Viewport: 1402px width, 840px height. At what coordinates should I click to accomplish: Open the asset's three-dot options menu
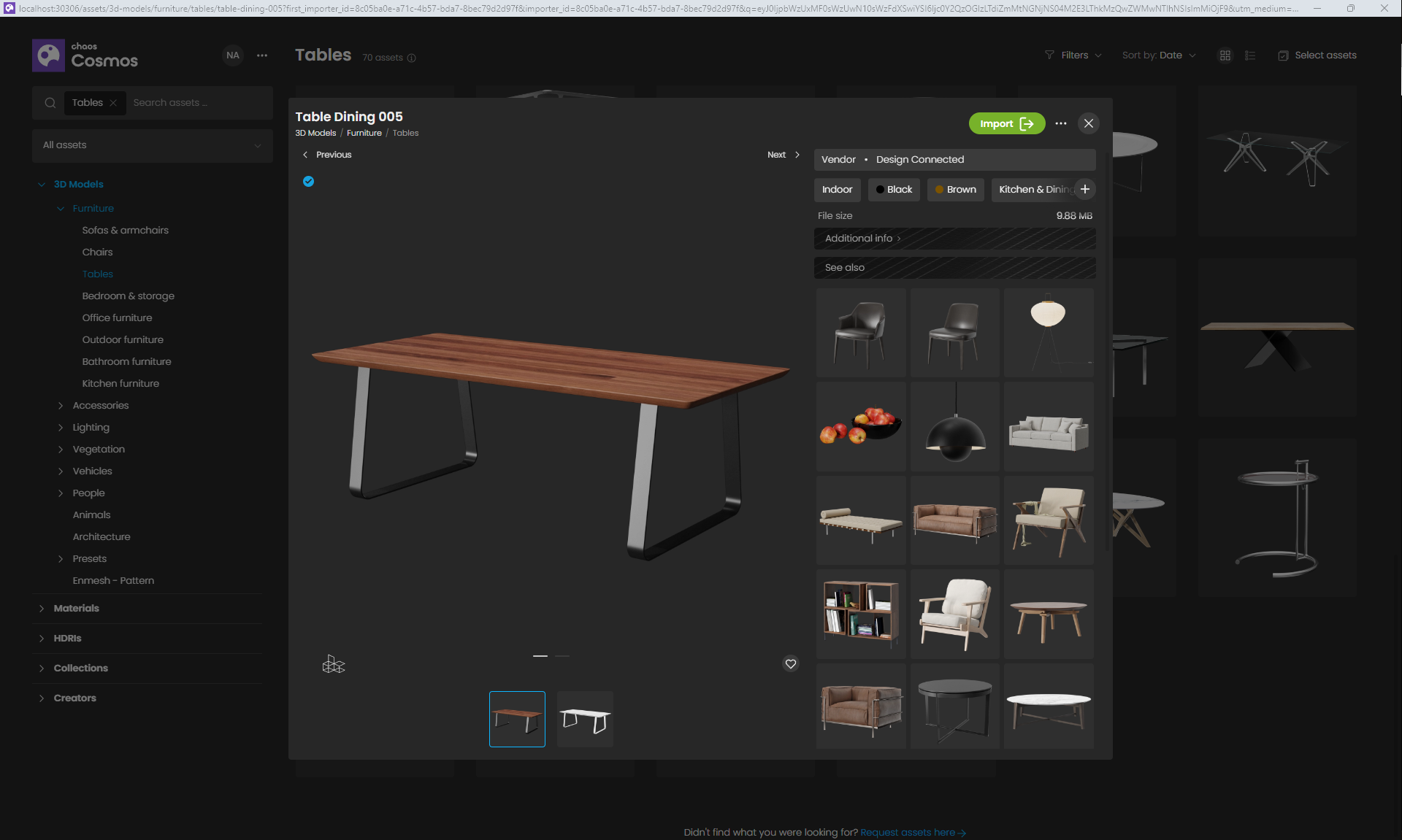(x=1061, y=123)
